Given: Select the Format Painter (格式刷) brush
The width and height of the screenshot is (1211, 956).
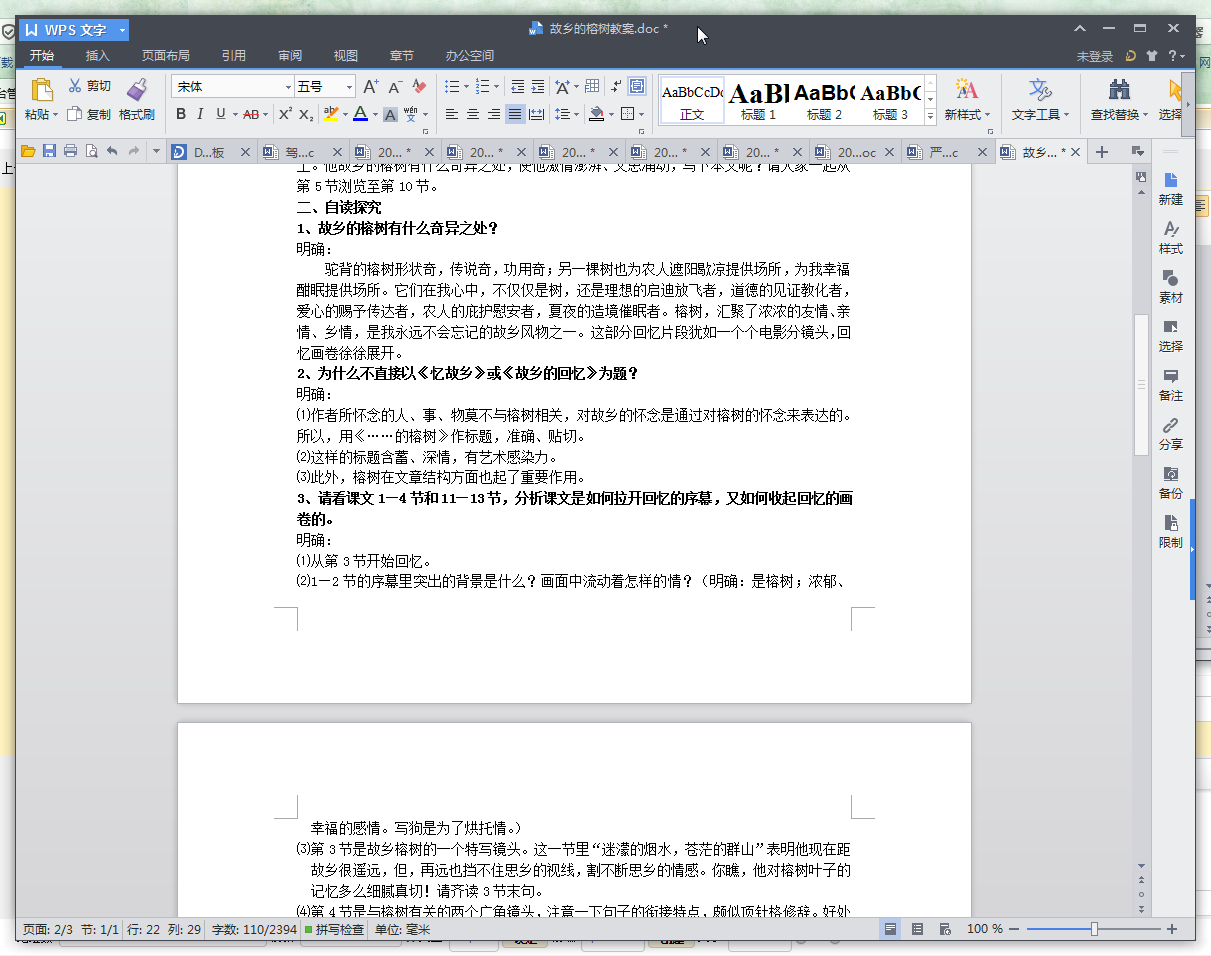Looking at the screenshot, I should (137, 99).
